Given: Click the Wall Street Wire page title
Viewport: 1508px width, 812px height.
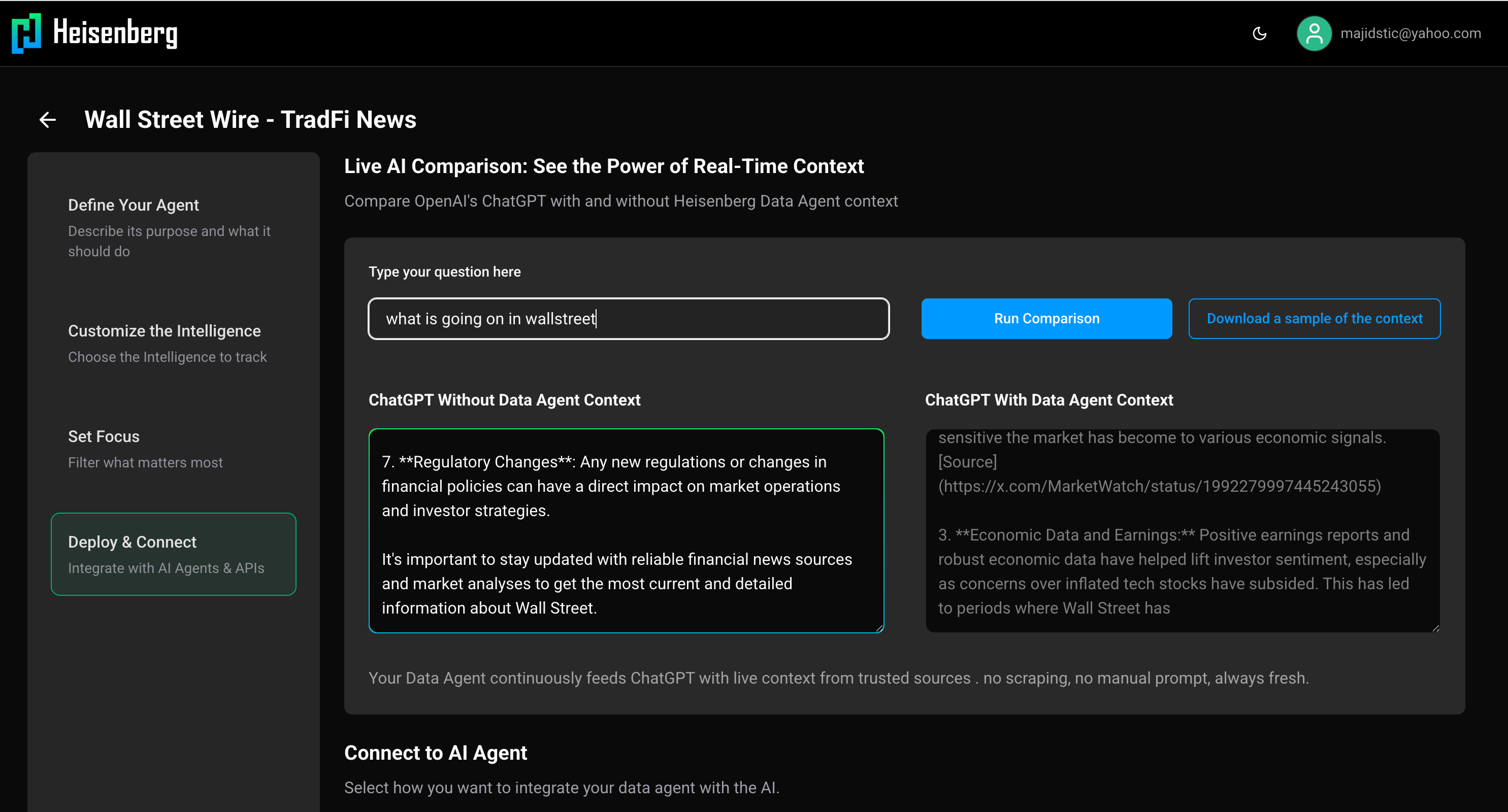Looking at the screenshot, I should [x=250, y=120].
